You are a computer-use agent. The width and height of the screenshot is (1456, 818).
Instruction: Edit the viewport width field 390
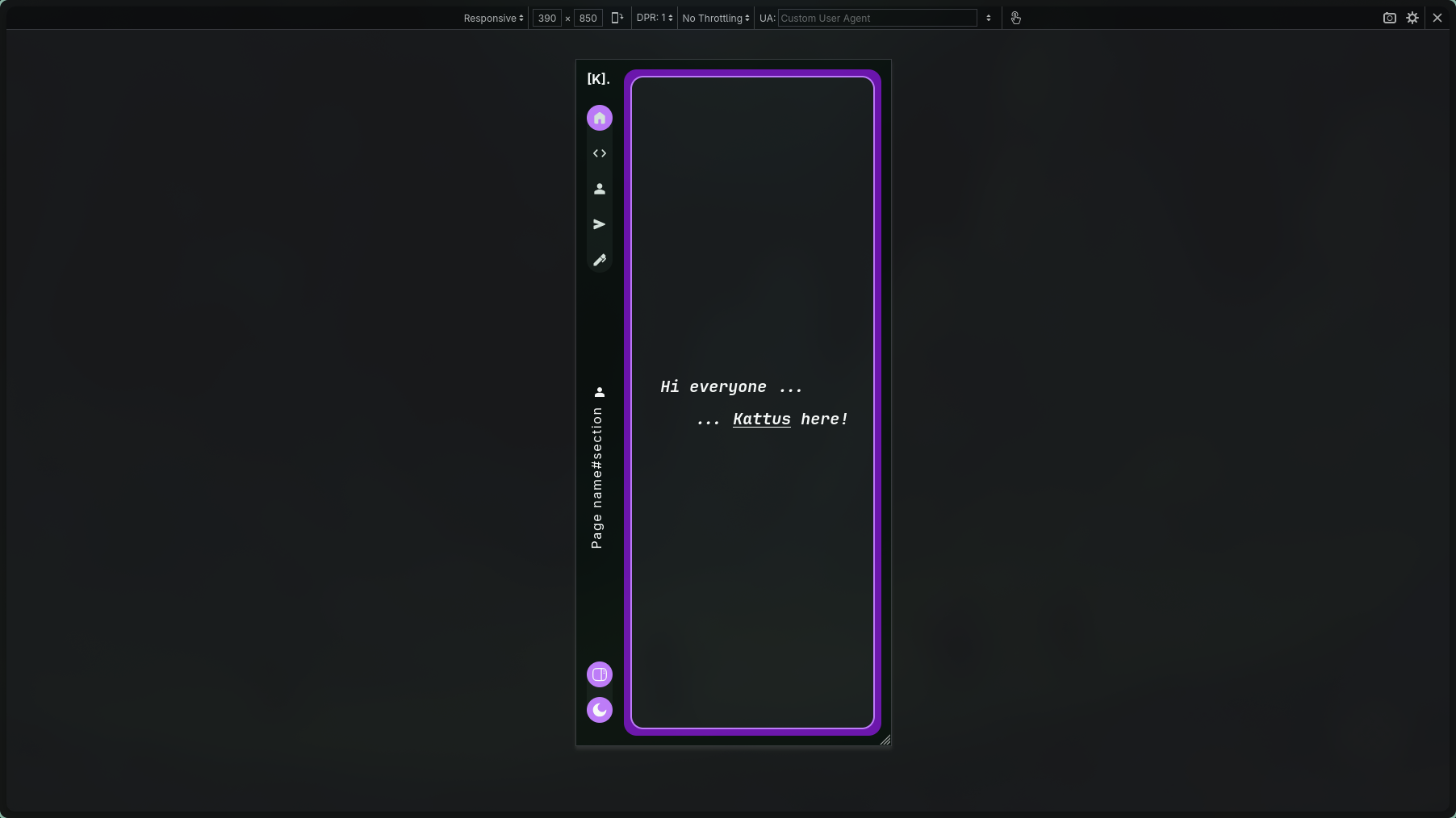[x=547, y=18]
